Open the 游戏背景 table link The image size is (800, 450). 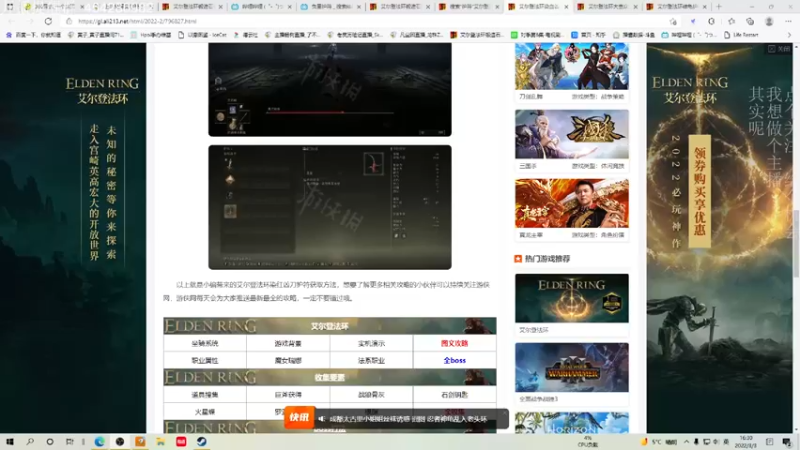pyautogui.click(x=288, y=343)
